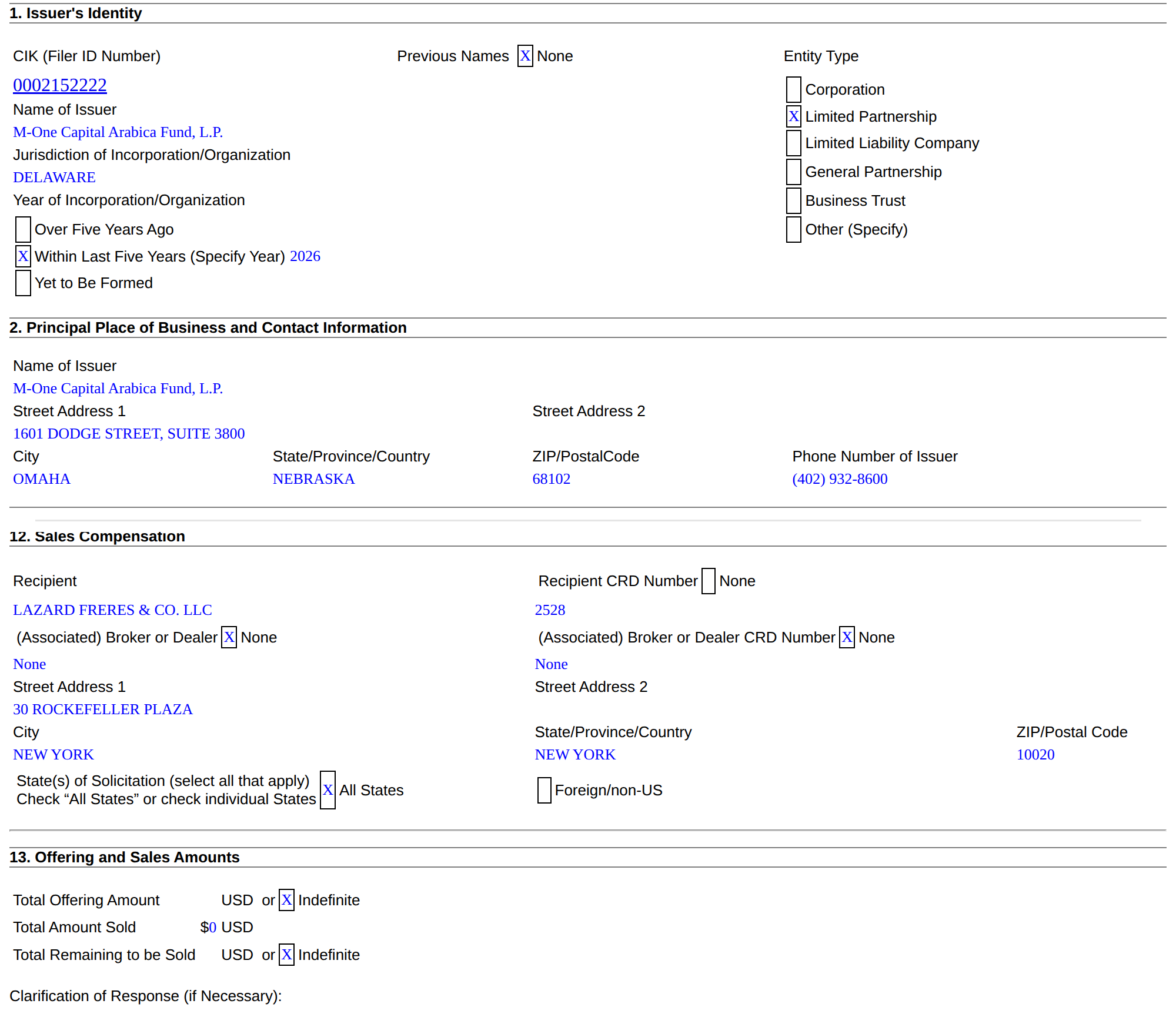Check the Limited Liability Company box
This screenshot has width=1176, height=1014.
pyautogui.click(x=793, y=143)
